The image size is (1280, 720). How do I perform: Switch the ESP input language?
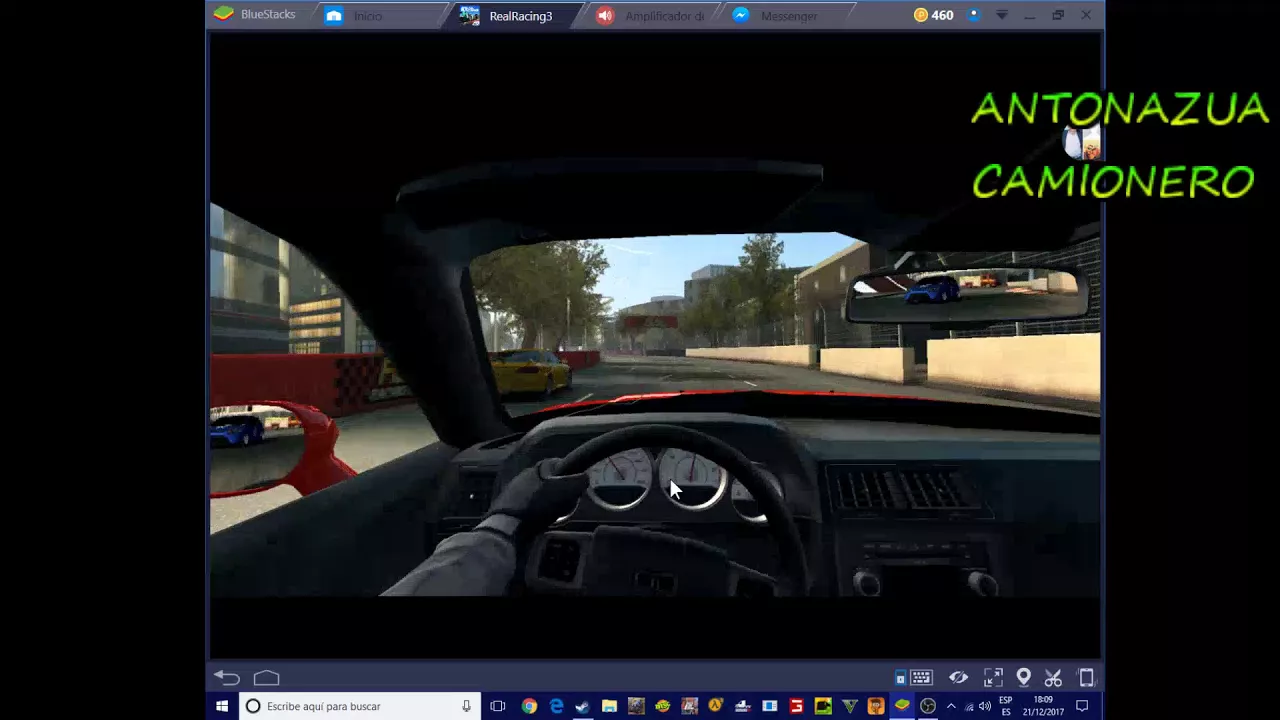[1006, 706]
